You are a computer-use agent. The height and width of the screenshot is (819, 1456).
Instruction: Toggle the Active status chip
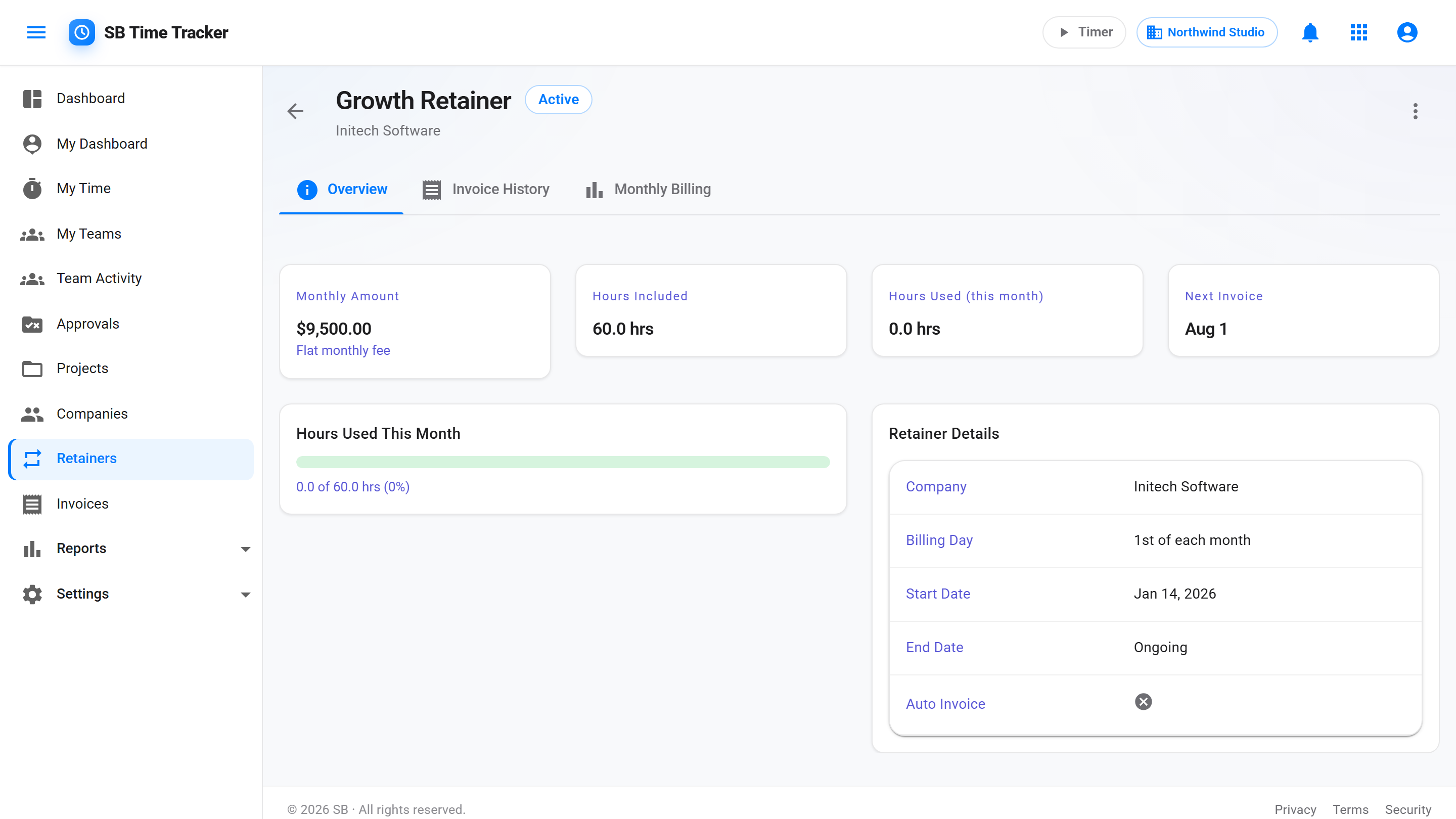pos(558,100)
